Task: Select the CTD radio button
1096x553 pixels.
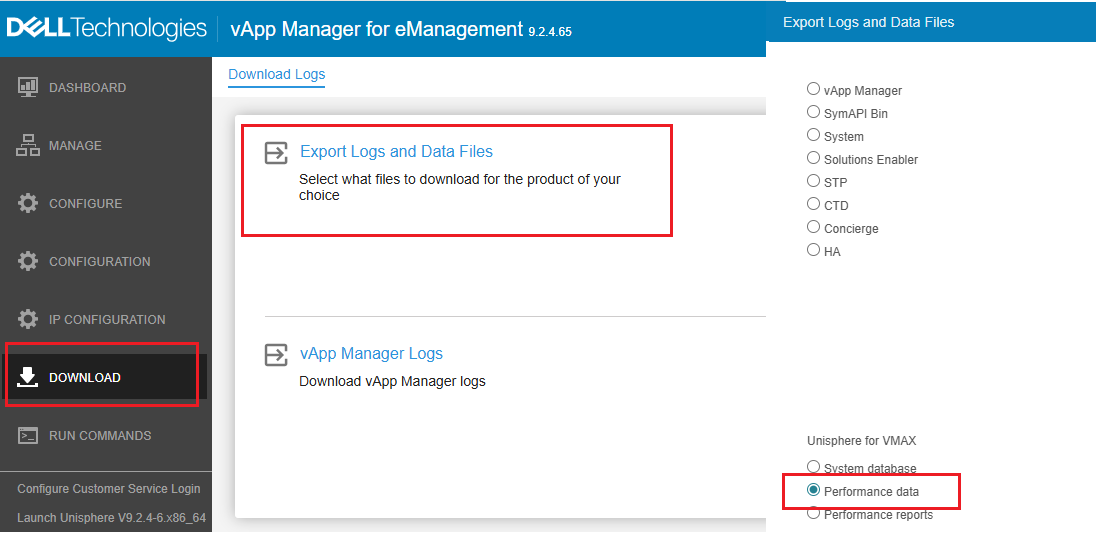Action: (813, 204)
